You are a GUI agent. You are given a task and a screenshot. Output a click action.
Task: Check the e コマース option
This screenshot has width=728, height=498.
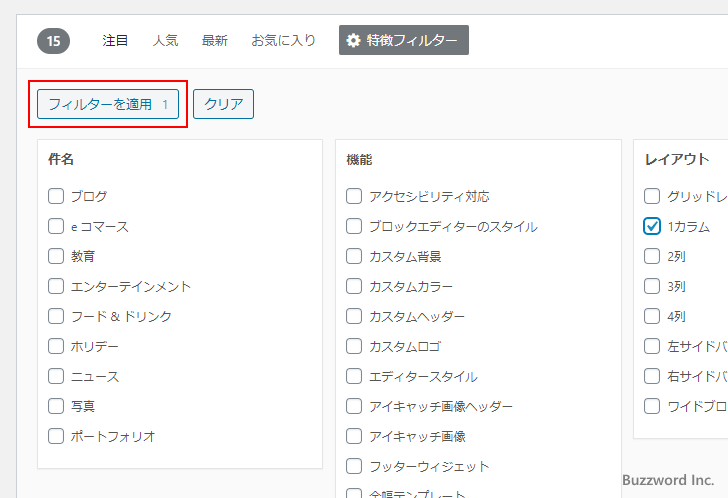click(56, 226)
